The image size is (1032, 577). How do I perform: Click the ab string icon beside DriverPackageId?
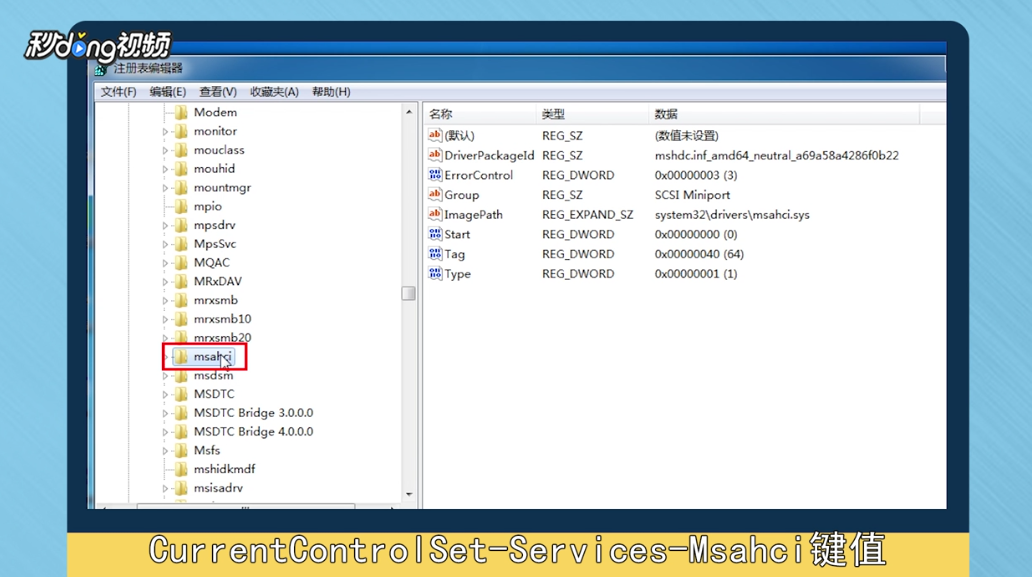(x=433, y=155)
